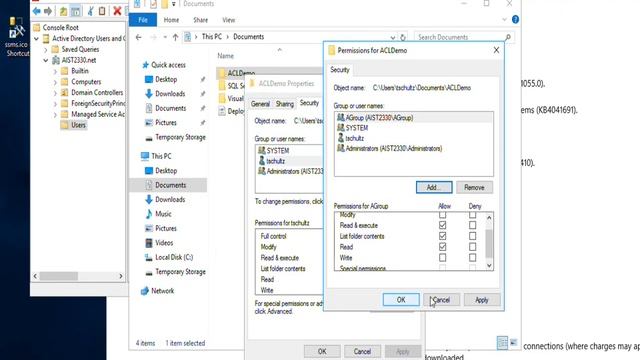Viewport: 640px width, 360px height.
Task: Open the Share ribbon tab
Action: point(200,20)
